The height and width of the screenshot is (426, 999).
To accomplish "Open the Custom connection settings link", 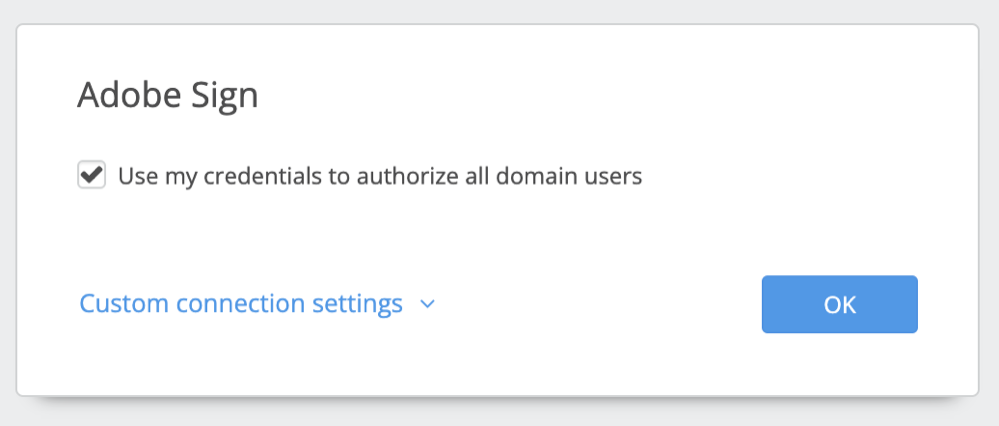I will pyautogui.click(x=241, y=304).
